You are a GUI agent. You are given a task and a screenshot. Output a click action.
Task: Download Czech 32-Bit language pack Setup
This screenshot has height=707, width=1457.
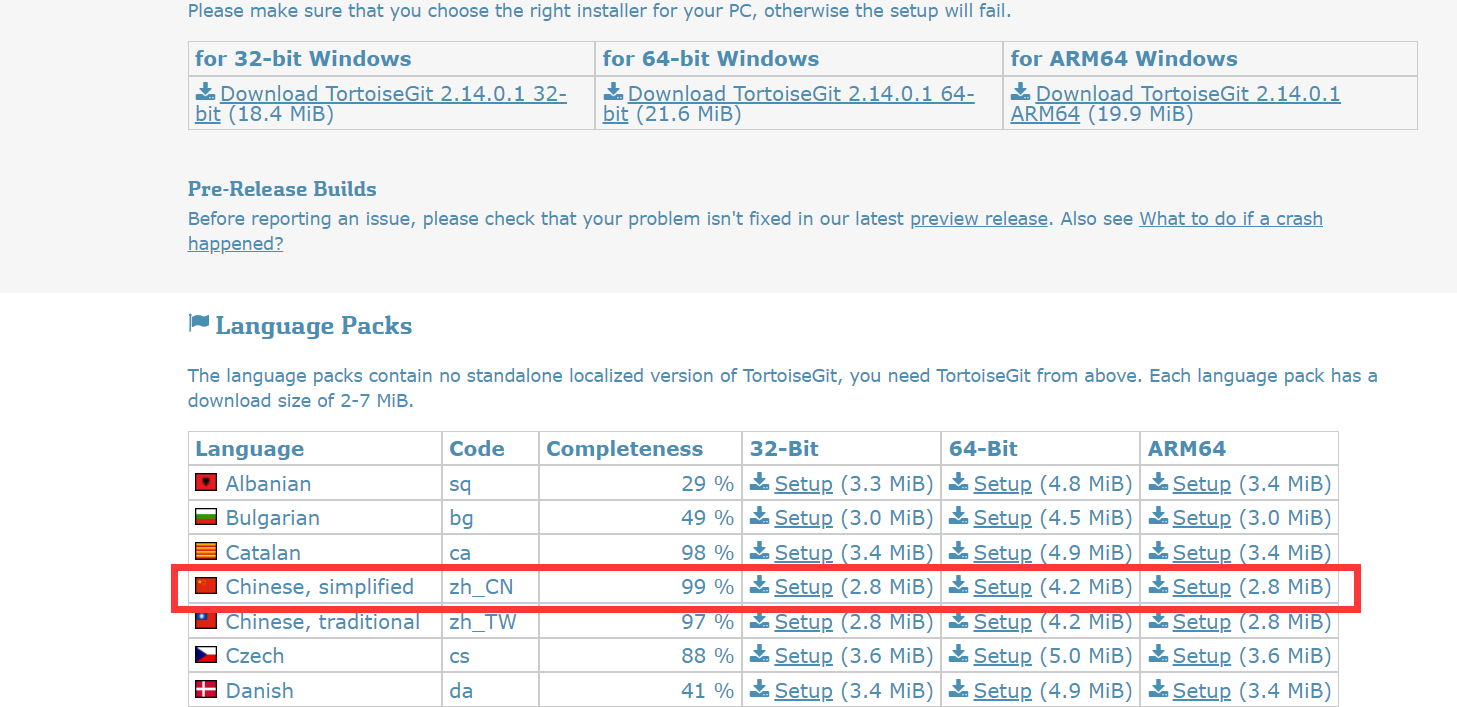point(803,656)
